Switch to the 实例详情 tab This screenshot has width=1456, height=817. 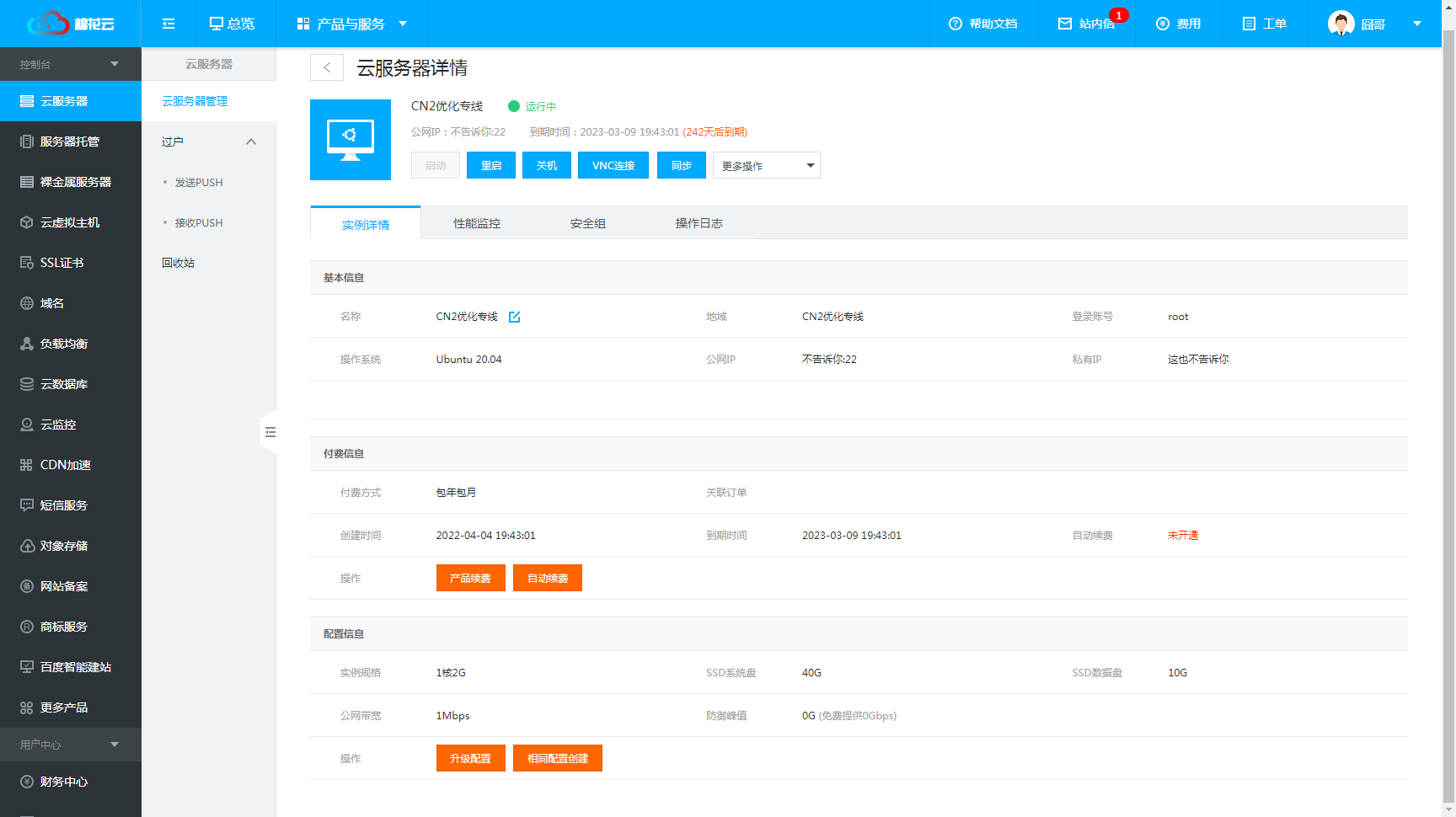click(366, 224)
